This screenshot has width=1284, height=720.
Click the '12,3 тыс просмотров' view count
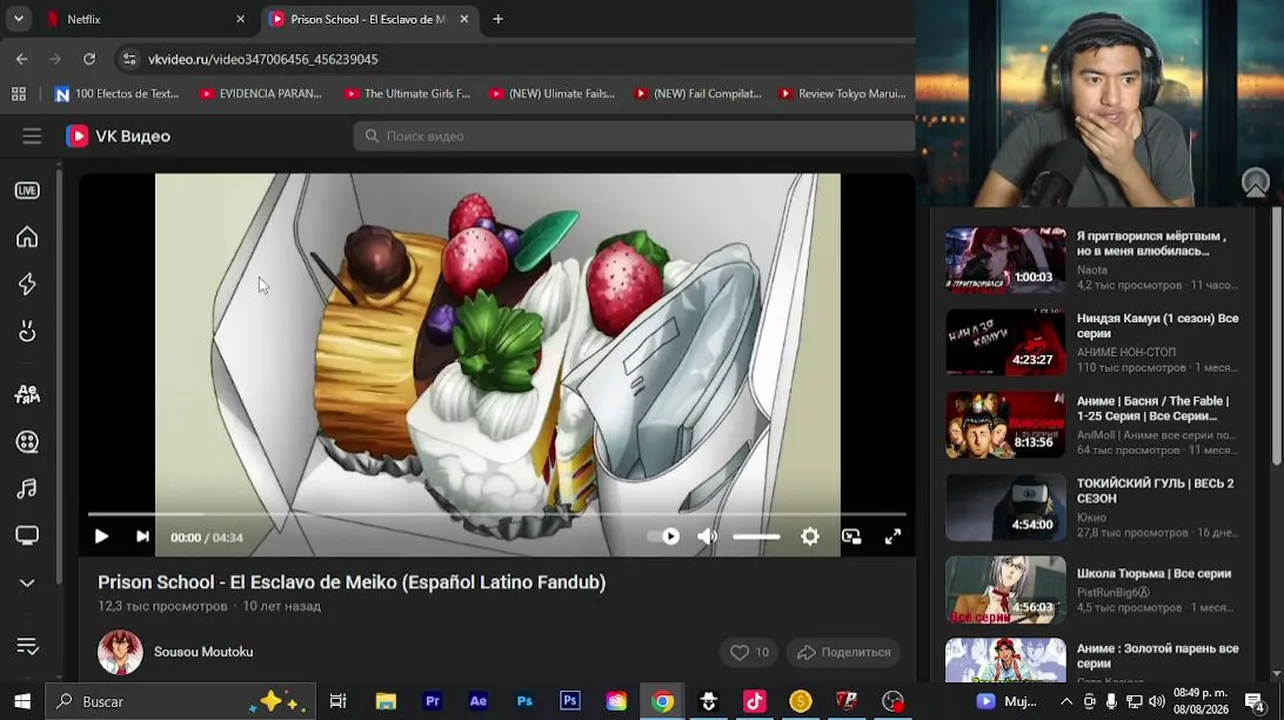162,606
